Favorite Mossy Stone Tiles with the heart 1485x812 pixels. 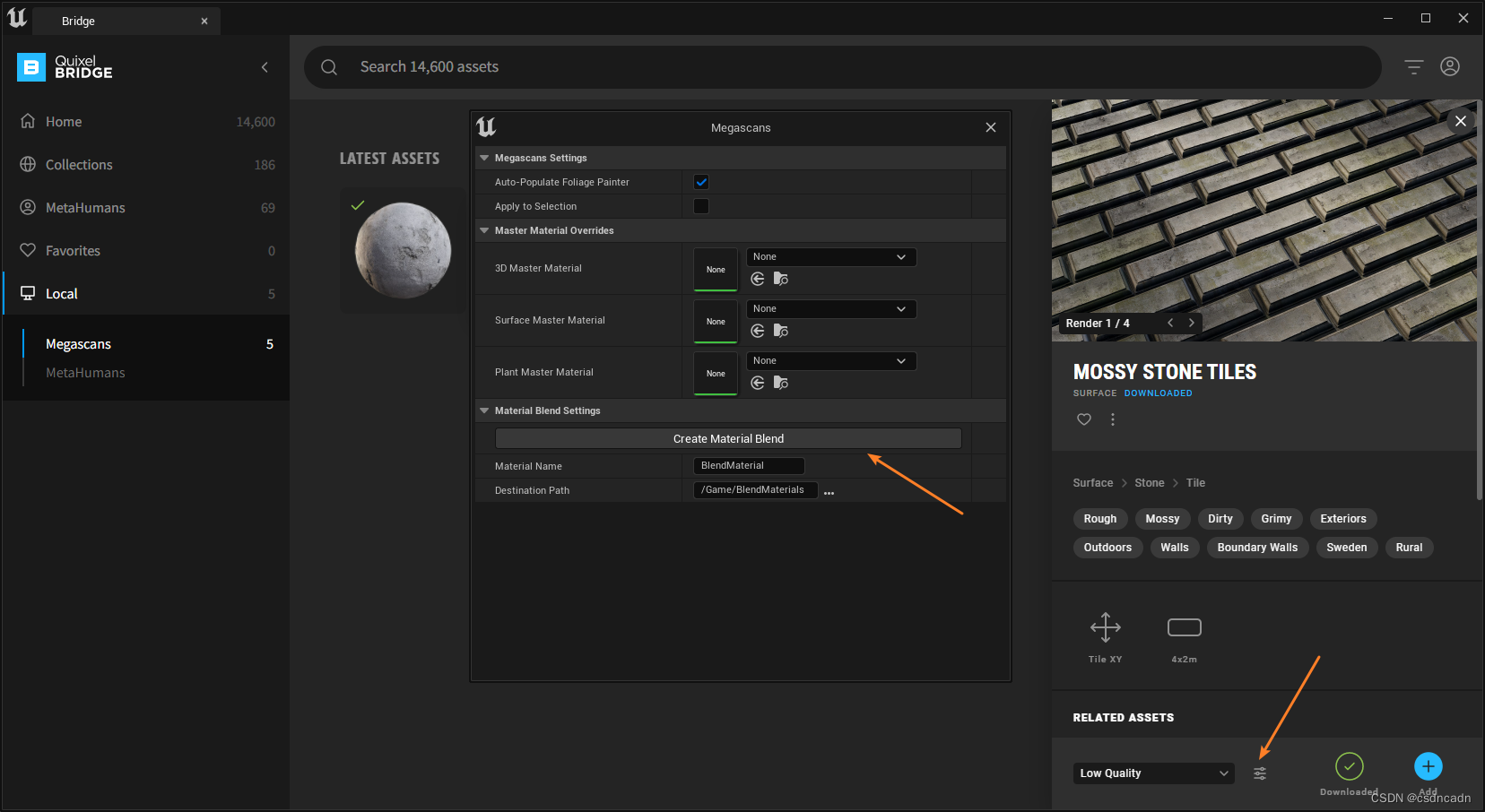click(1084, 419)
